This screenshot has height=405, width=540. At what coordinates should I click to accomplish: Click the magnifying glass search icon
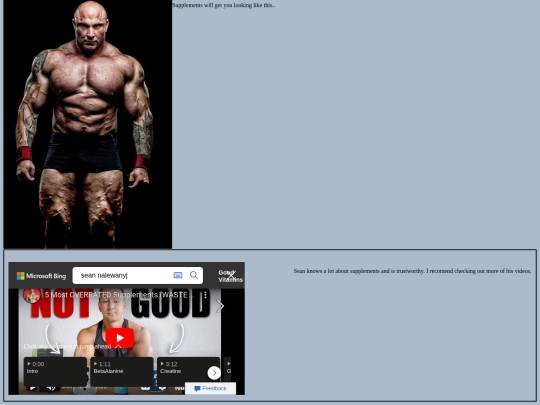point(194,275)
